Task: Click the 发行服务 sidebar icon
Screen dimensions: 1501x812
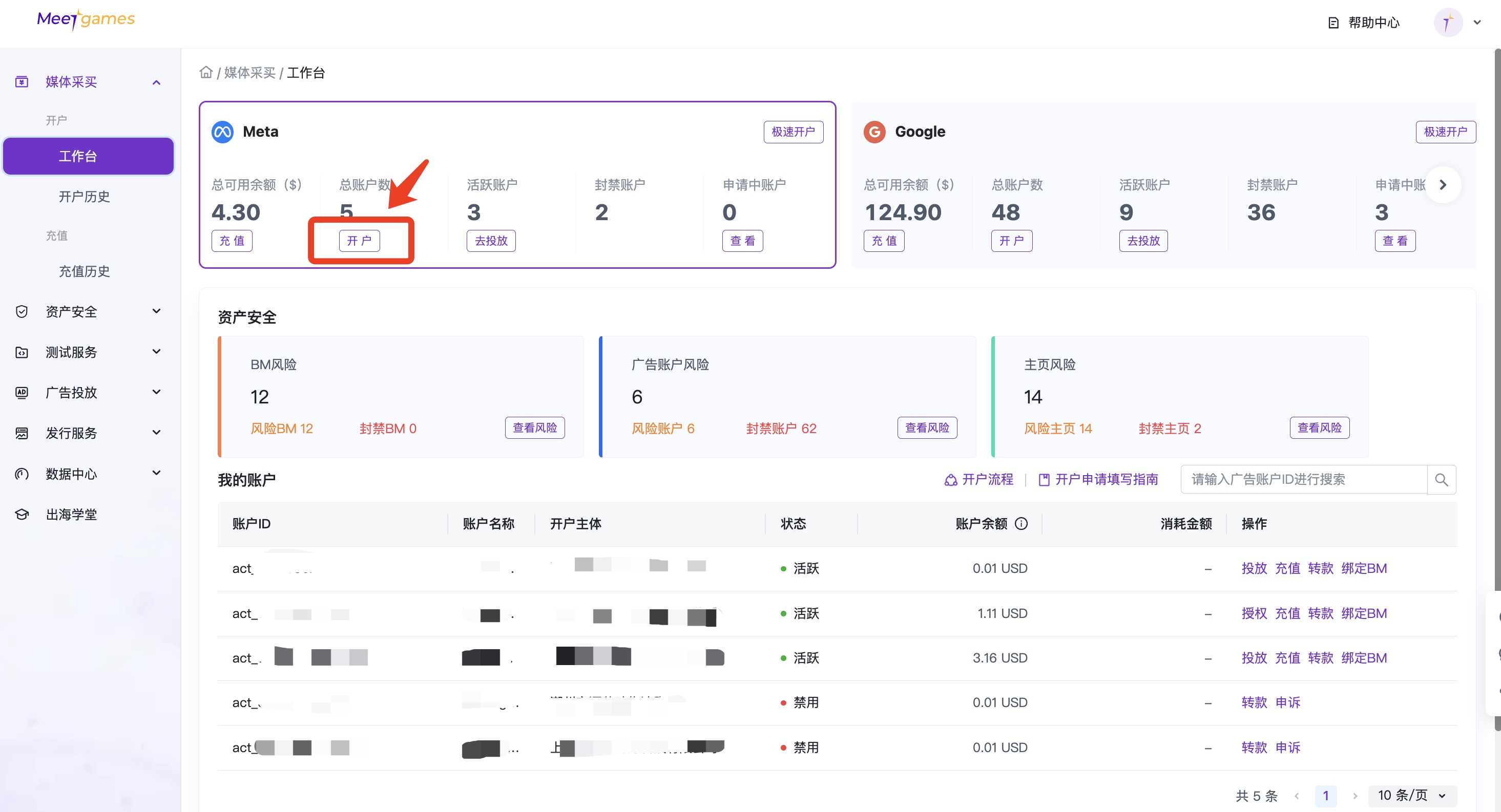Action: click(22, 433)
